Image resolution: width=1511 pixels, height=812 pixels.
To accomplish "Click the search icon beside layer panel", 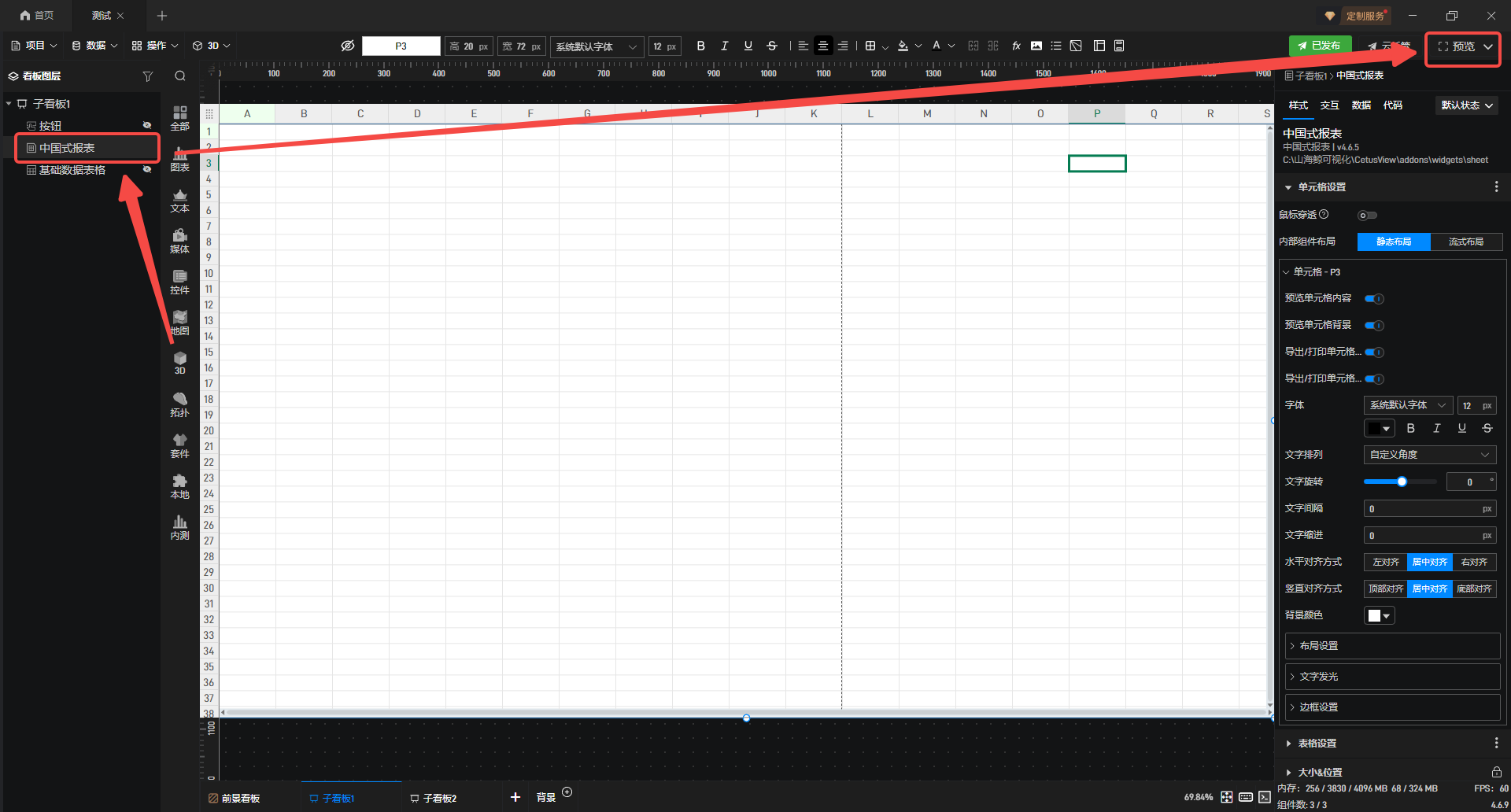I will tap(180, 76).
